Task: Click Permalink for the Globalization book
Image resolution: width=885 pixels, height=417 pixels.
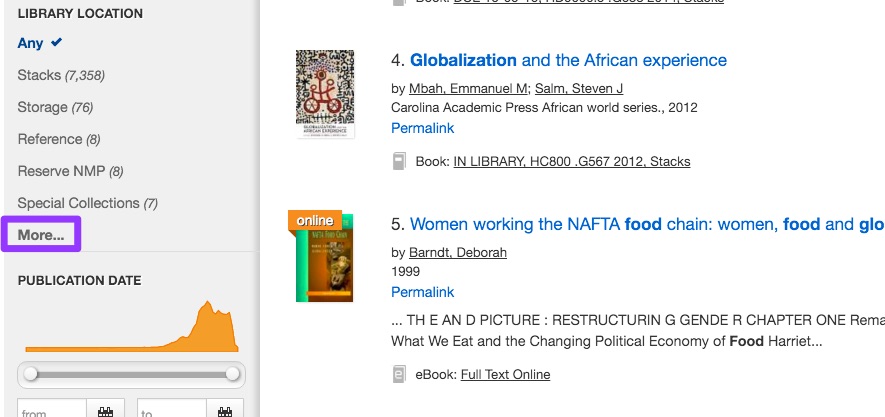Action: (x=422, y=128)
